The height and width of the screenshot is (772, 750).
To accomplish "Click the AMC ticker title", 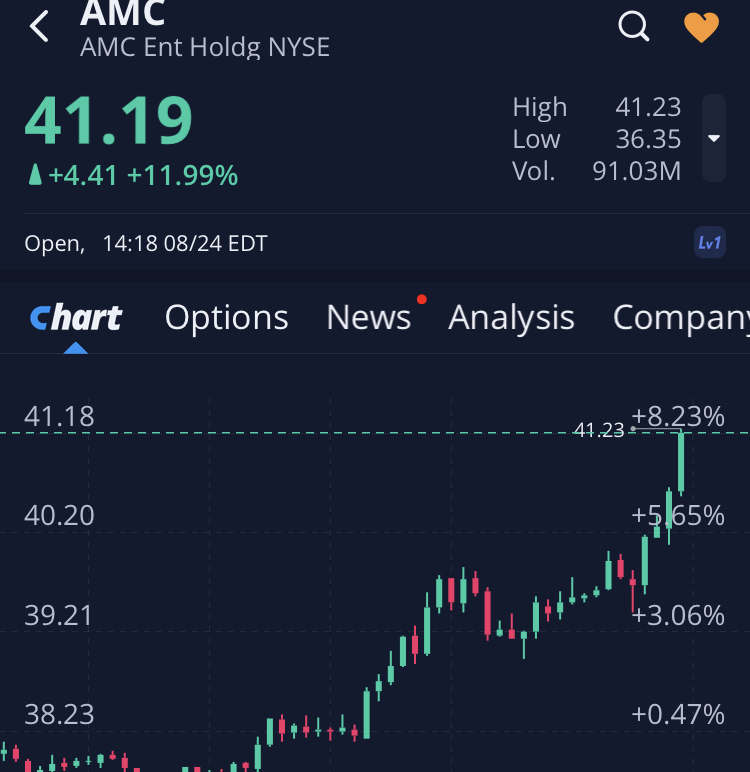I will point(122,14).
